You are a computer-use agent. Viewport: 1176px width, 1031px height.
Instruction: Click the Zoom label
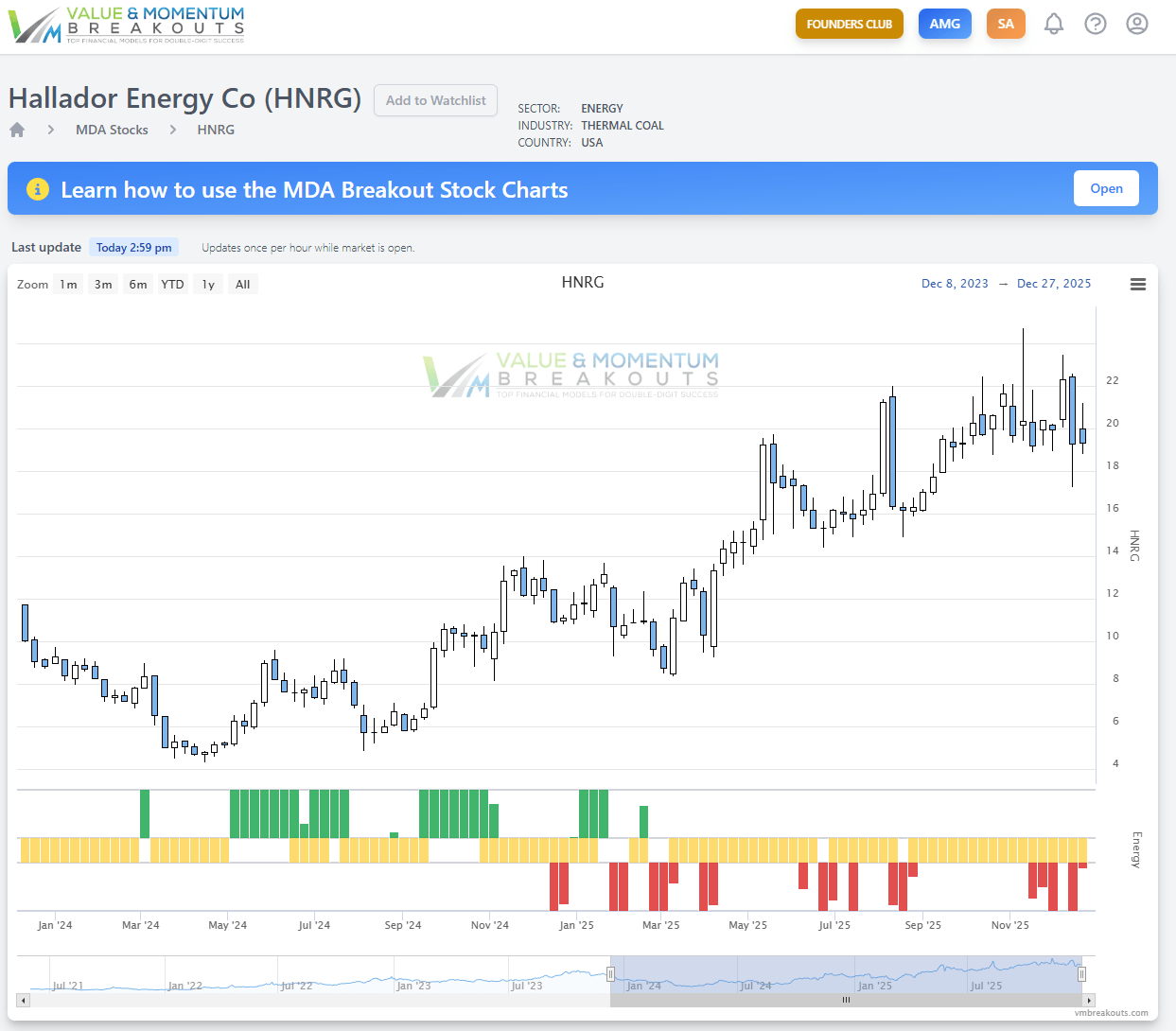[32, 284]
